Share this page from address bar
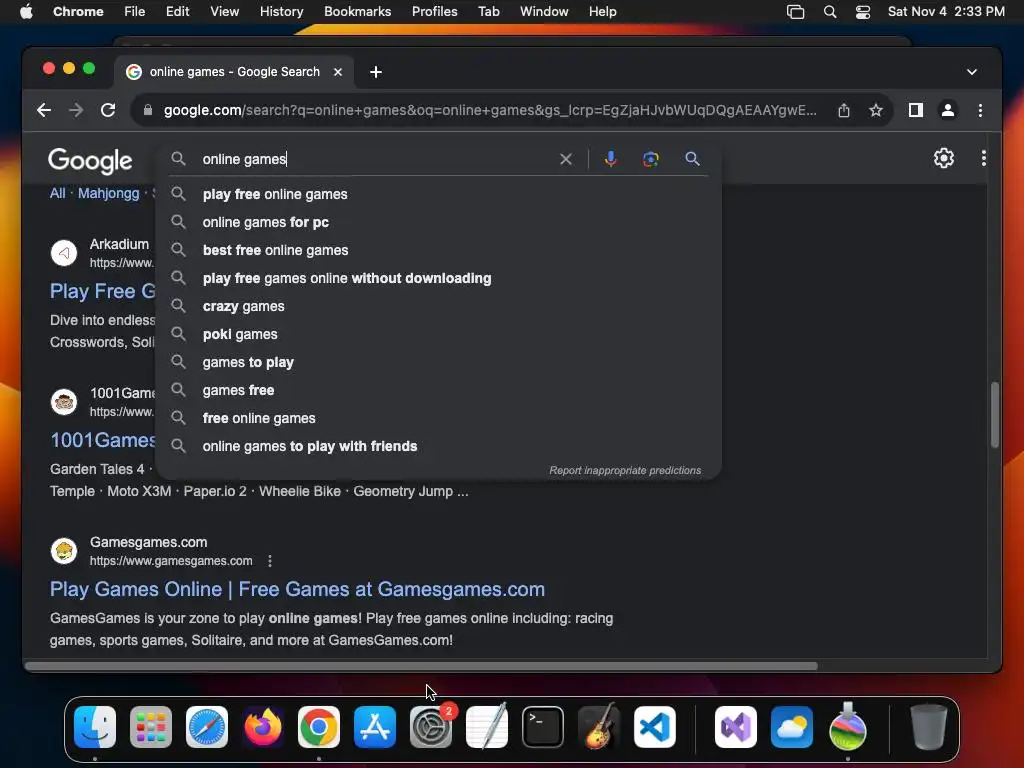Image resolution: width=1024 pixels, height=768 pixels. pyautogui.click(x=844, y=110)
